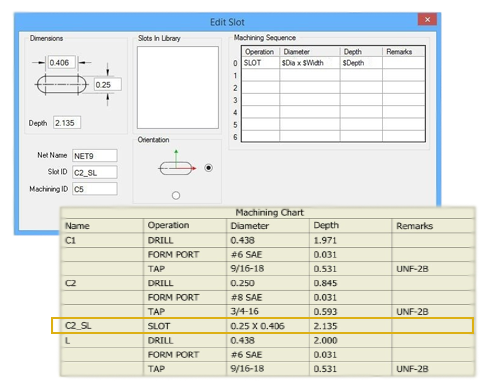The image size is (490, 392).
Task: Click the Slots In Library list box
Action: (x=178, y=87)
